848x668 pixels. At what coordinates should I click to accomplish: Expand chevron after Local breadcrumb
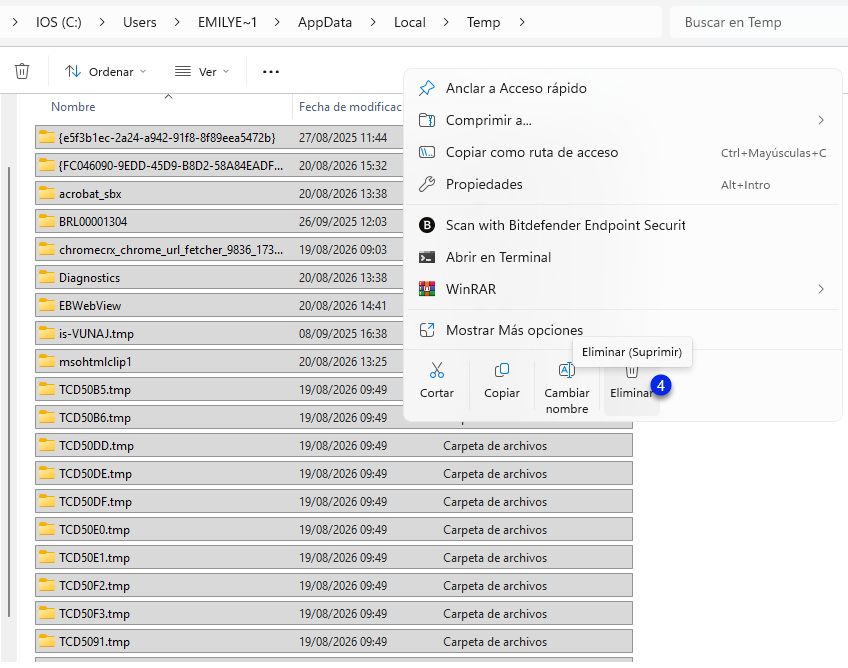(x=446, y=22)
